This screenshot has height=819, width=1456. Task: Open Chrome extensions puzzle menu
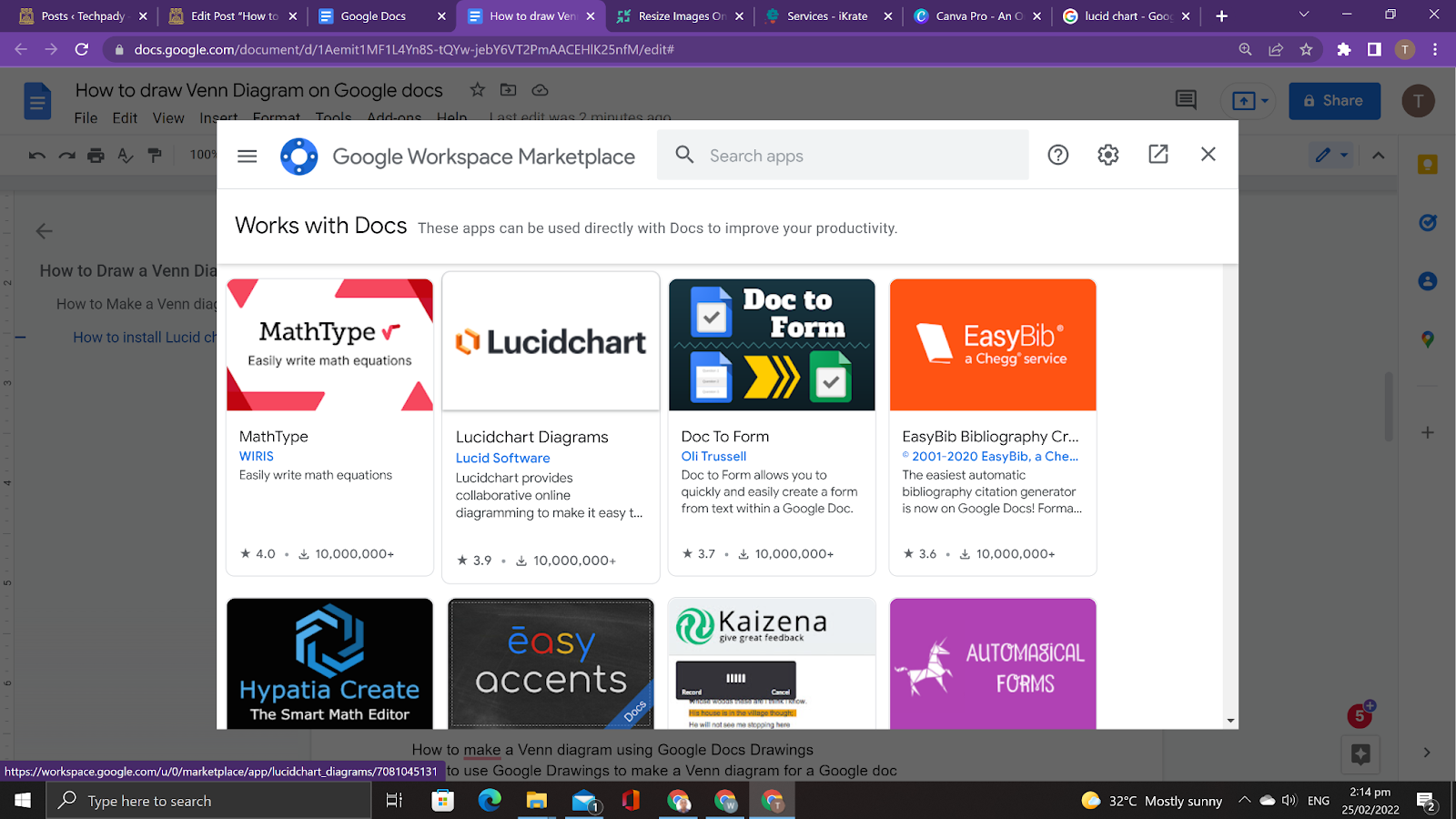[1343, 49]
